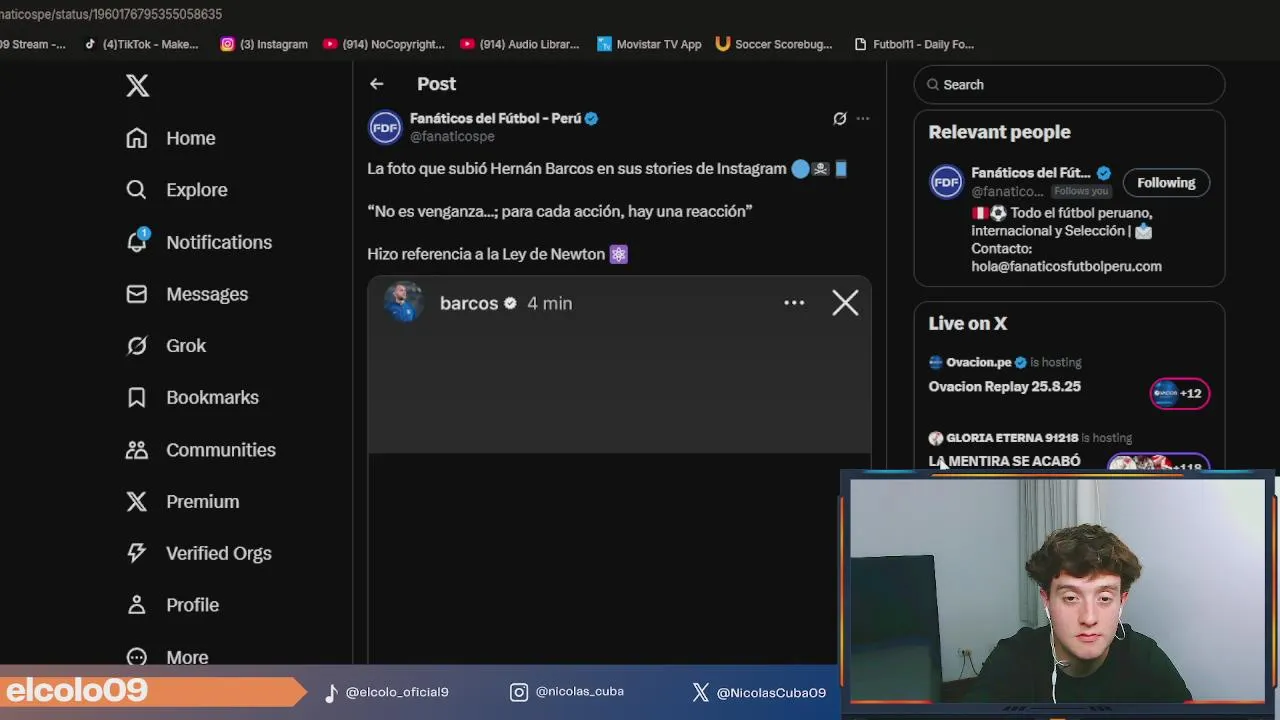Click the Verified Orgs lightning icon

(x=137, y=553)
